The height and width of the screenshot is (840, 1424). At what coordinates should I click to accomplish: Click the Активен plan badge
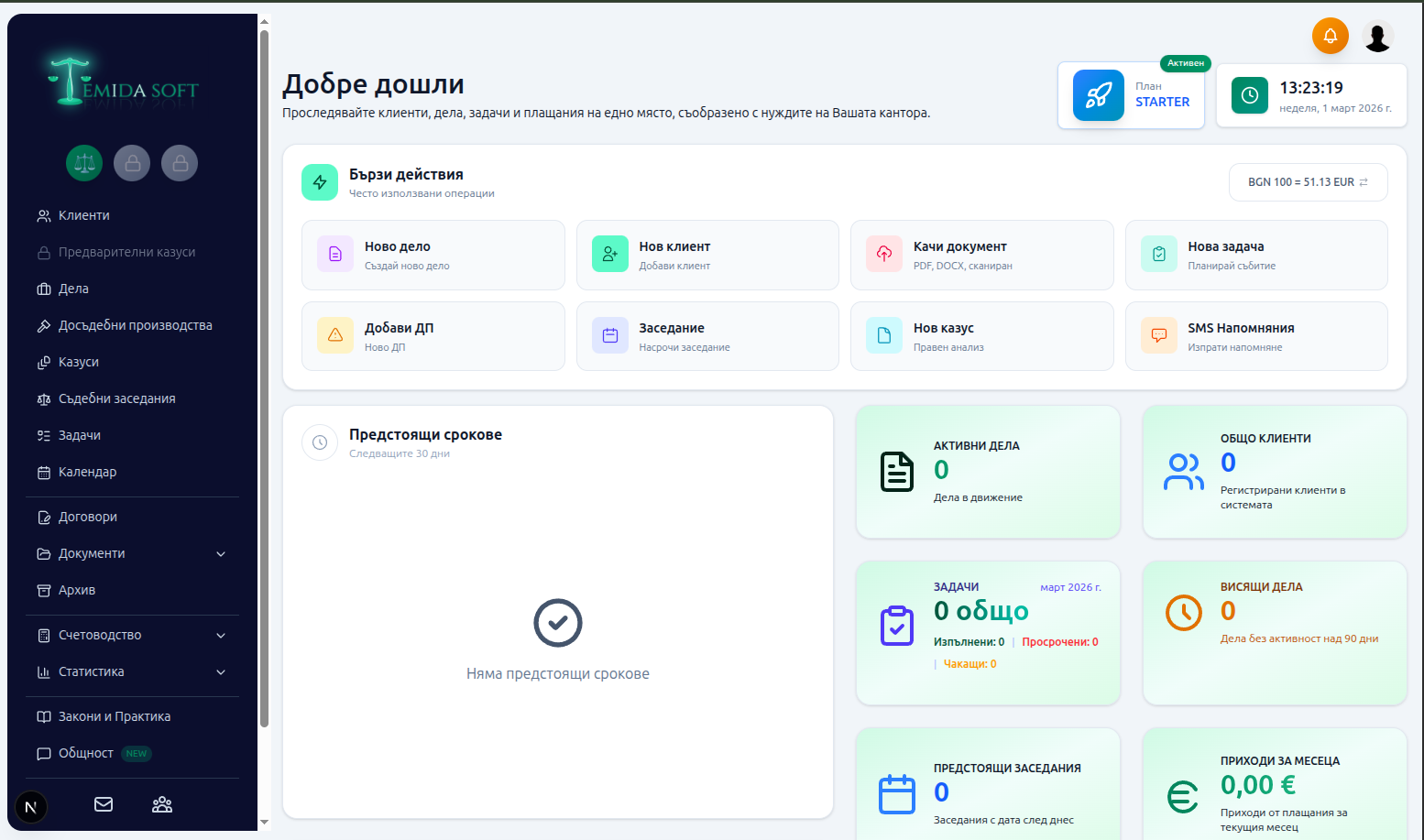coord(1186,63)
